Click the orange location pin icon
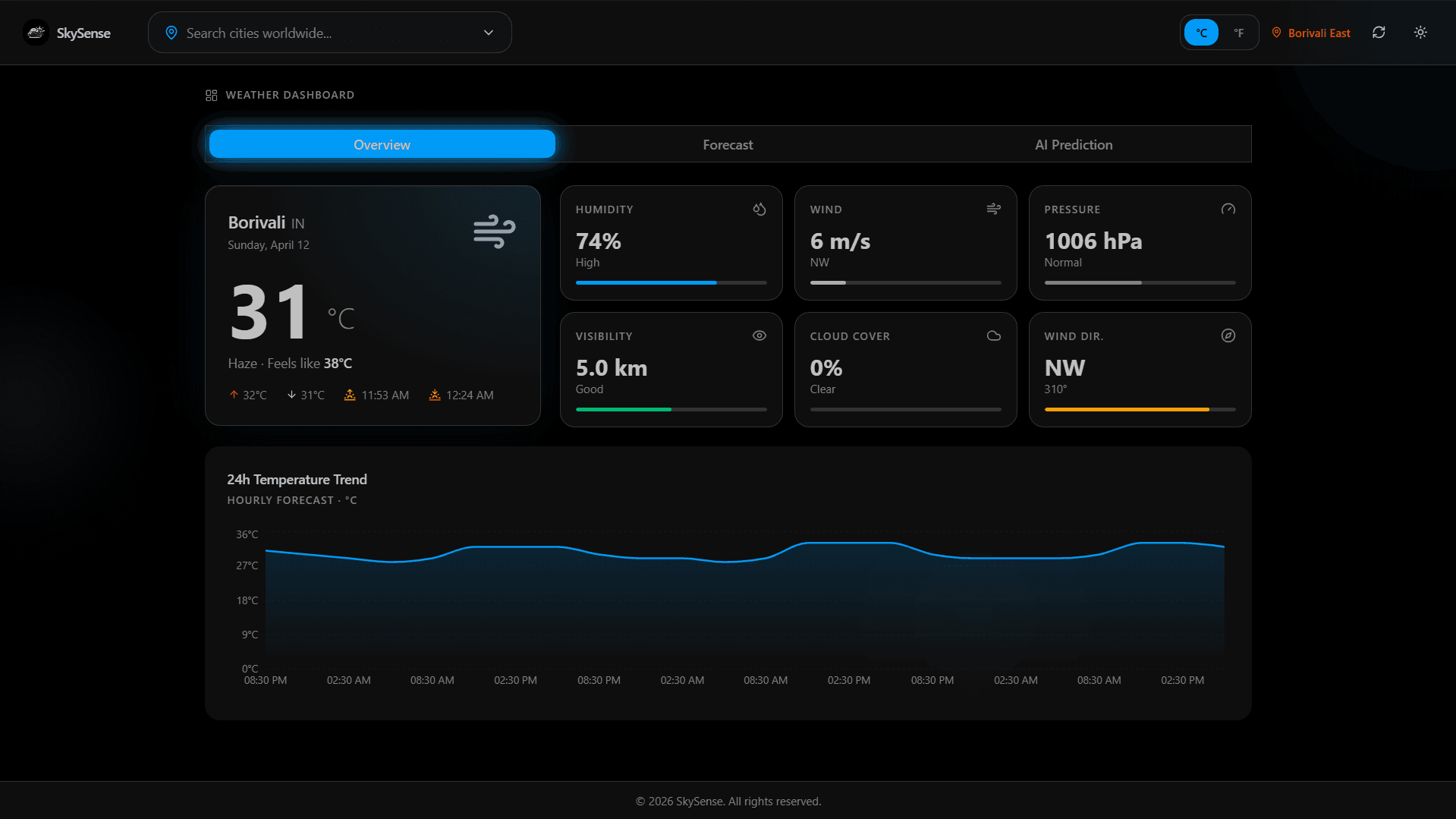The width and height of the screenshot is (1456, 819). (1276, 33)
